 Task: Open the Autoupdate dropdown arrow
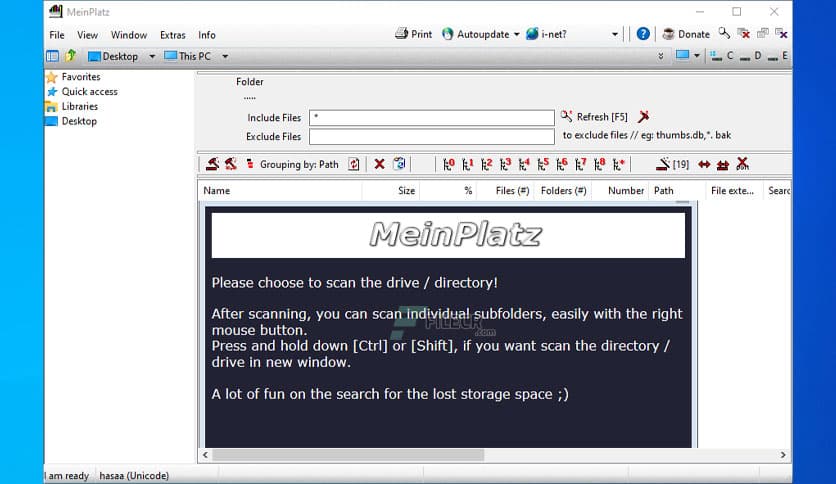(516, 35)
